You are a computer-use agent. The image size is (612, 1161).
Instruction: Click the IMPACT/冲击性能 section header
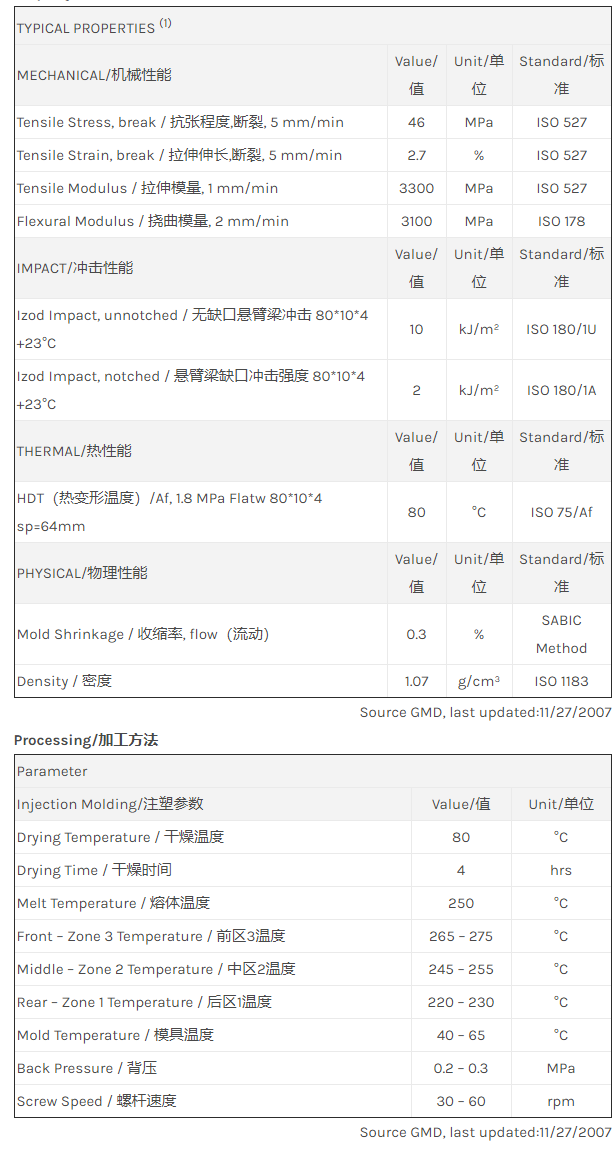[x=75, y=268]
